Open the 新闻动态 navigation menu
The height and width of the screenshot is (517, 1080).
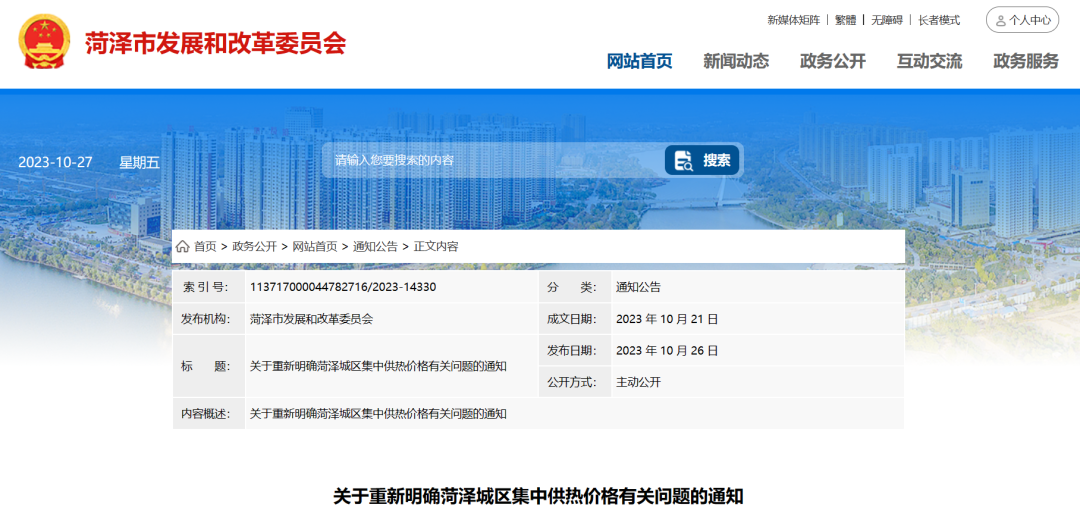pyautogui.click(x=735, y=61)
